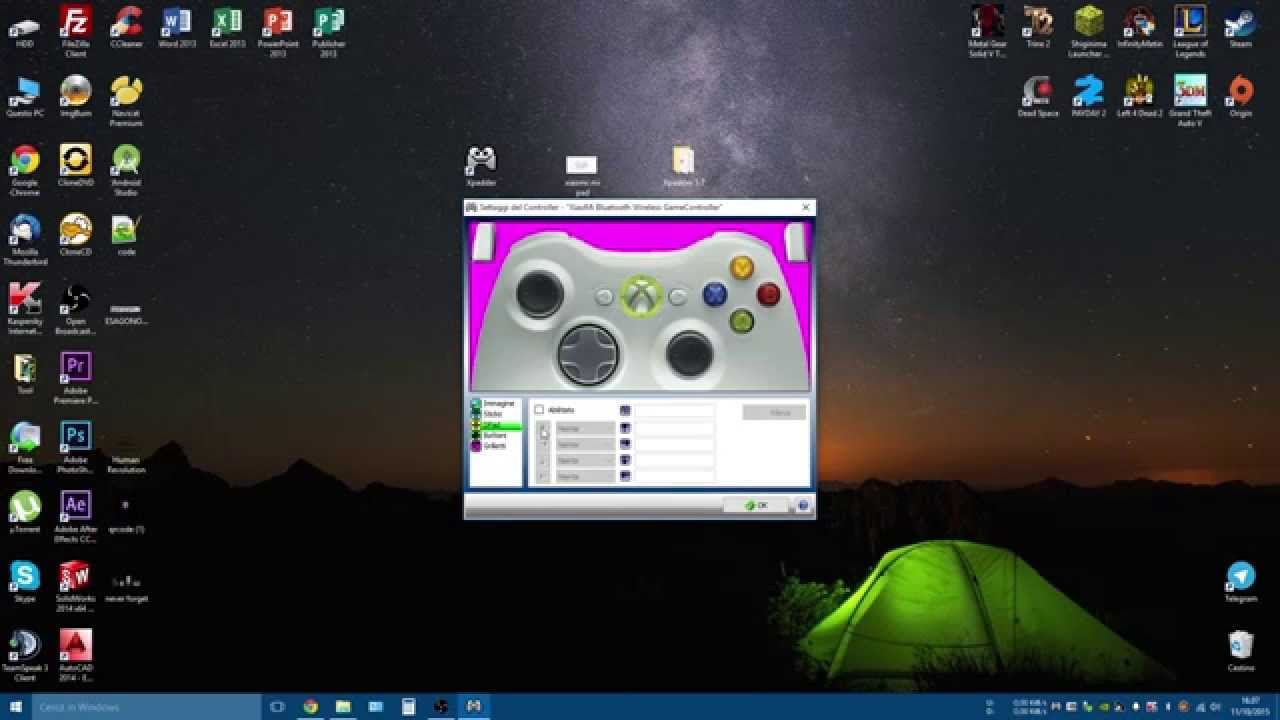Click the text field right of Abilitato
Screen dimensions: 1280x720
pos(675,410)
